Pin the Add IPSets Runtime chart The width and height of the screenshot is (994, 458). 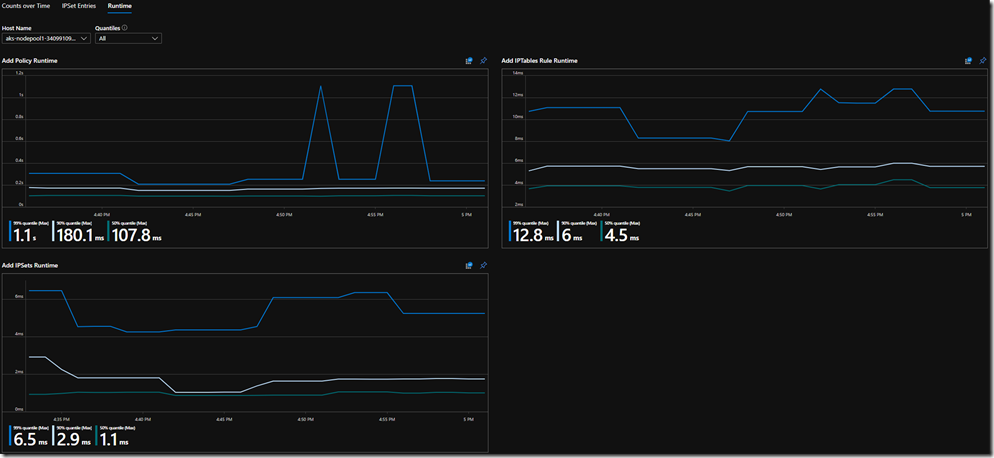click(x=484, y=265)
